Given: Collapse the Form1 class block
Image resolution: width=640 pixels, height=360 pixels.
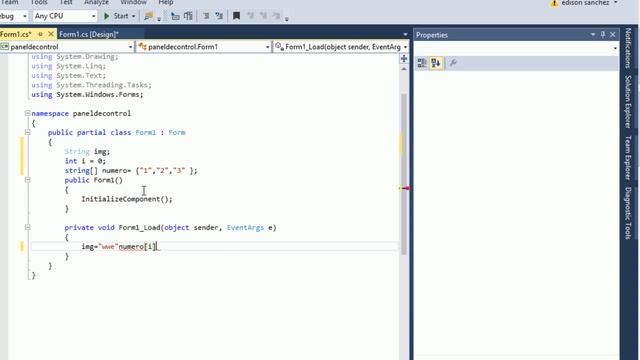Looking at the screenshot, I should click(x=27, y=132).
